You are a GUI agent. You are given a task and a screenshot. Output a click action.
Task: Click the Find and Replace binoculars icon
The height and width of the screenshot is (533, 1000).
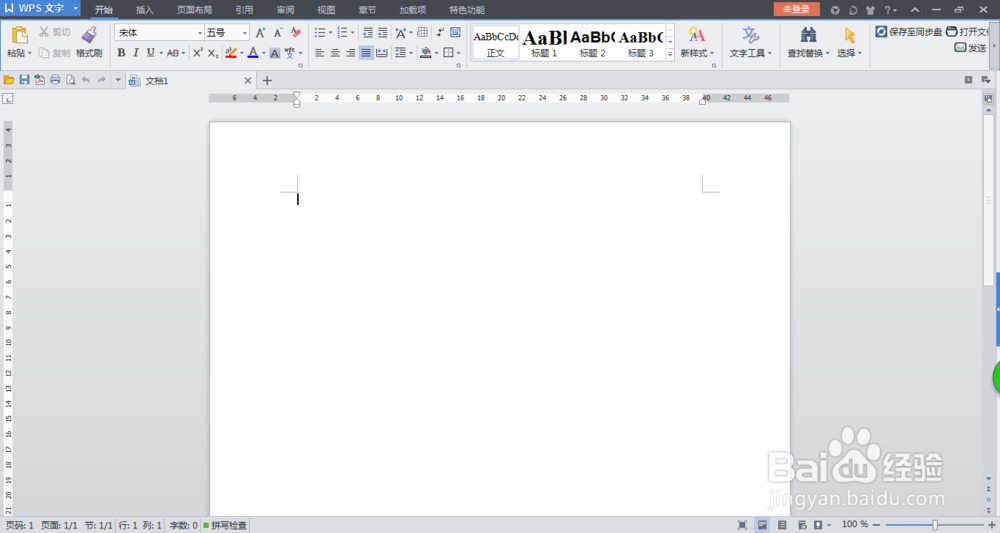808,36
